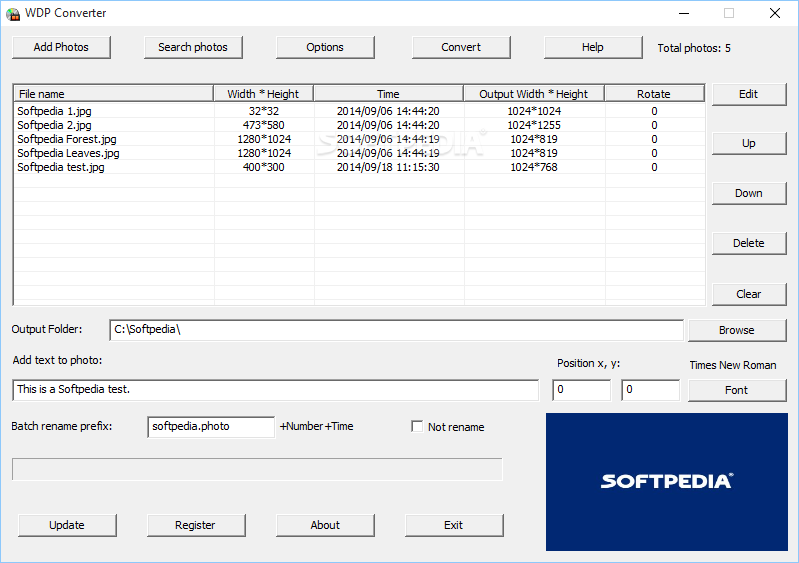Open the Options dialog

(325, 47)
